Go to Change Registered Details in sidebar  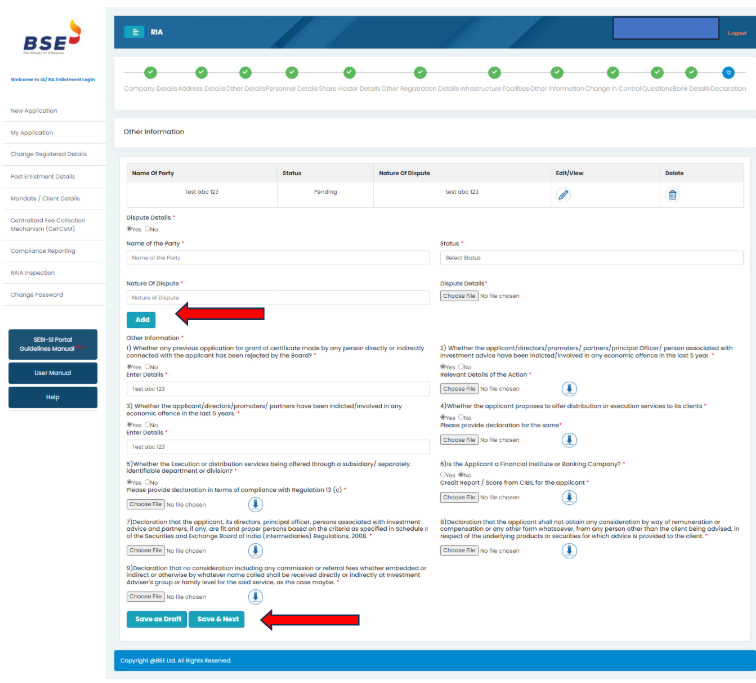coord(48,154)
